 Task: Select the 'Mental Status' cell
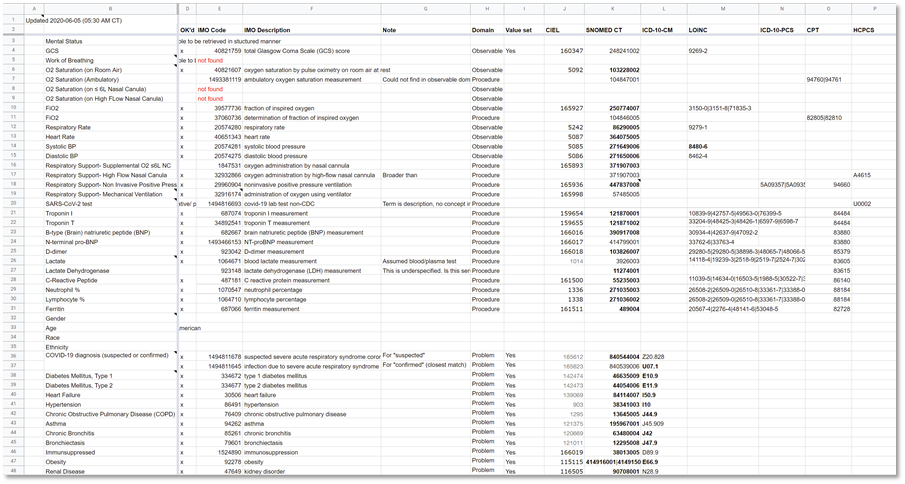[x=65, y=41]
